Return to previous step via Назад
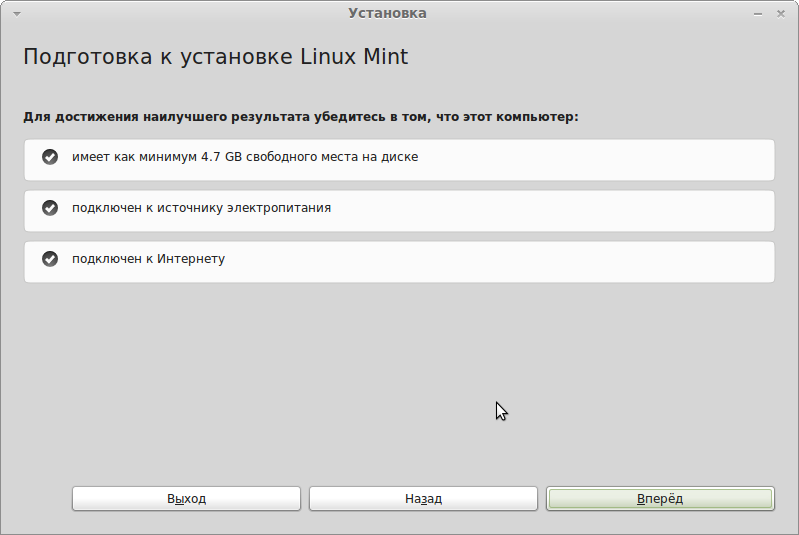The height and width of the screenshot is (535, 799). tap(423, 498)
